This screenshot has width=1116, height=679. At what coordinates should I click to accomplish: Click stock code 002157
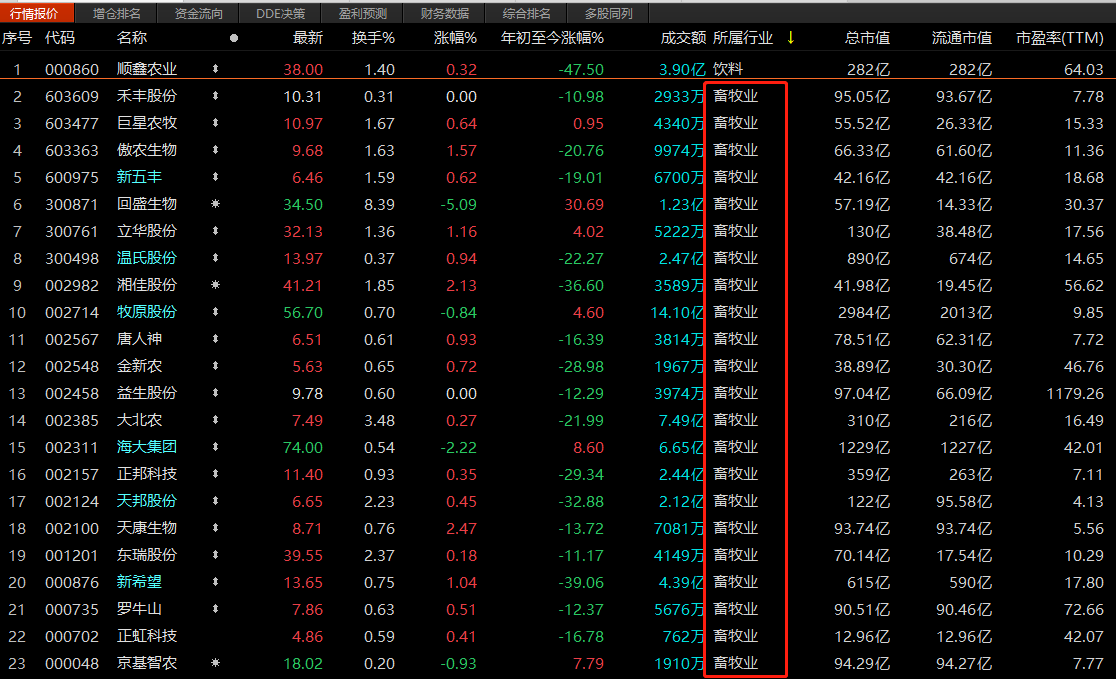72,474
